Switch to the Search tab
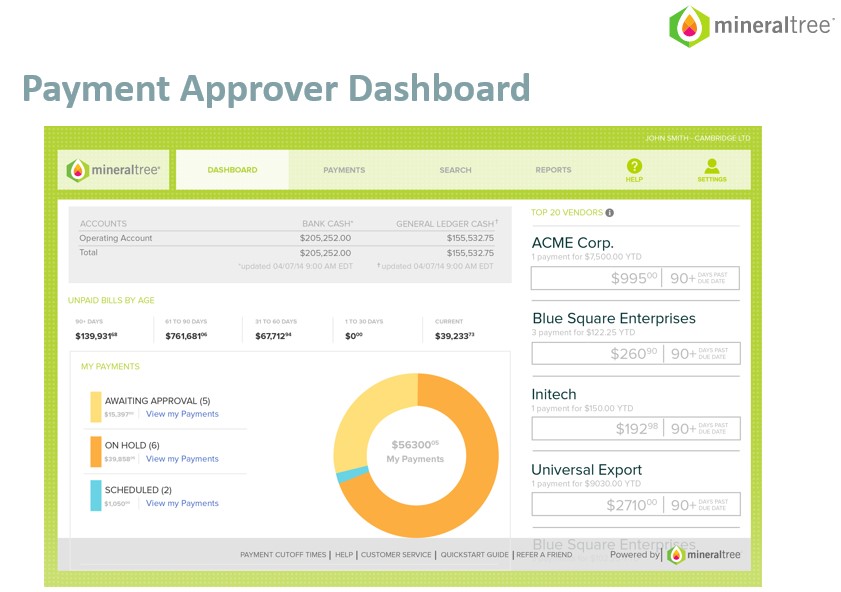This screenshot has width=841, height=592. [x=455, y=170]
